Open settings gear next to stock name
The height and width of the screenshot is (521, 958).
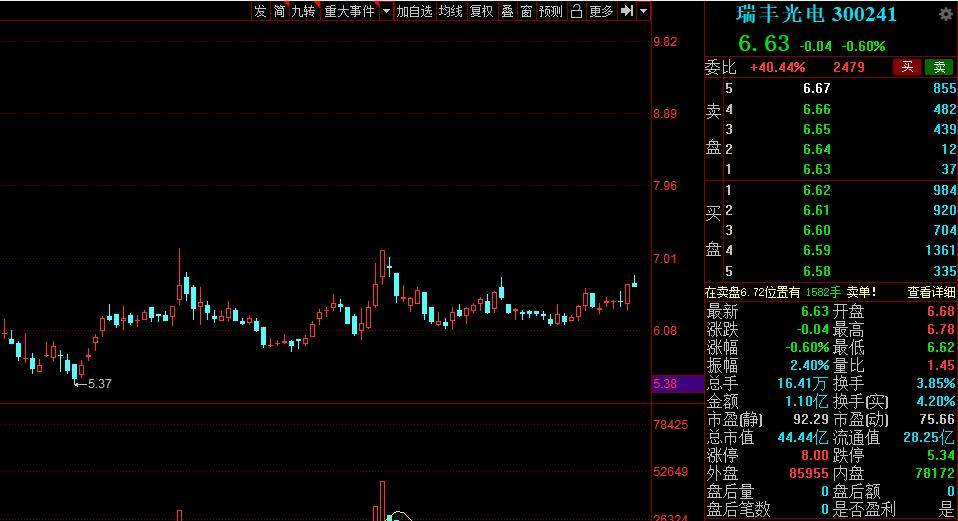[945, 14]
